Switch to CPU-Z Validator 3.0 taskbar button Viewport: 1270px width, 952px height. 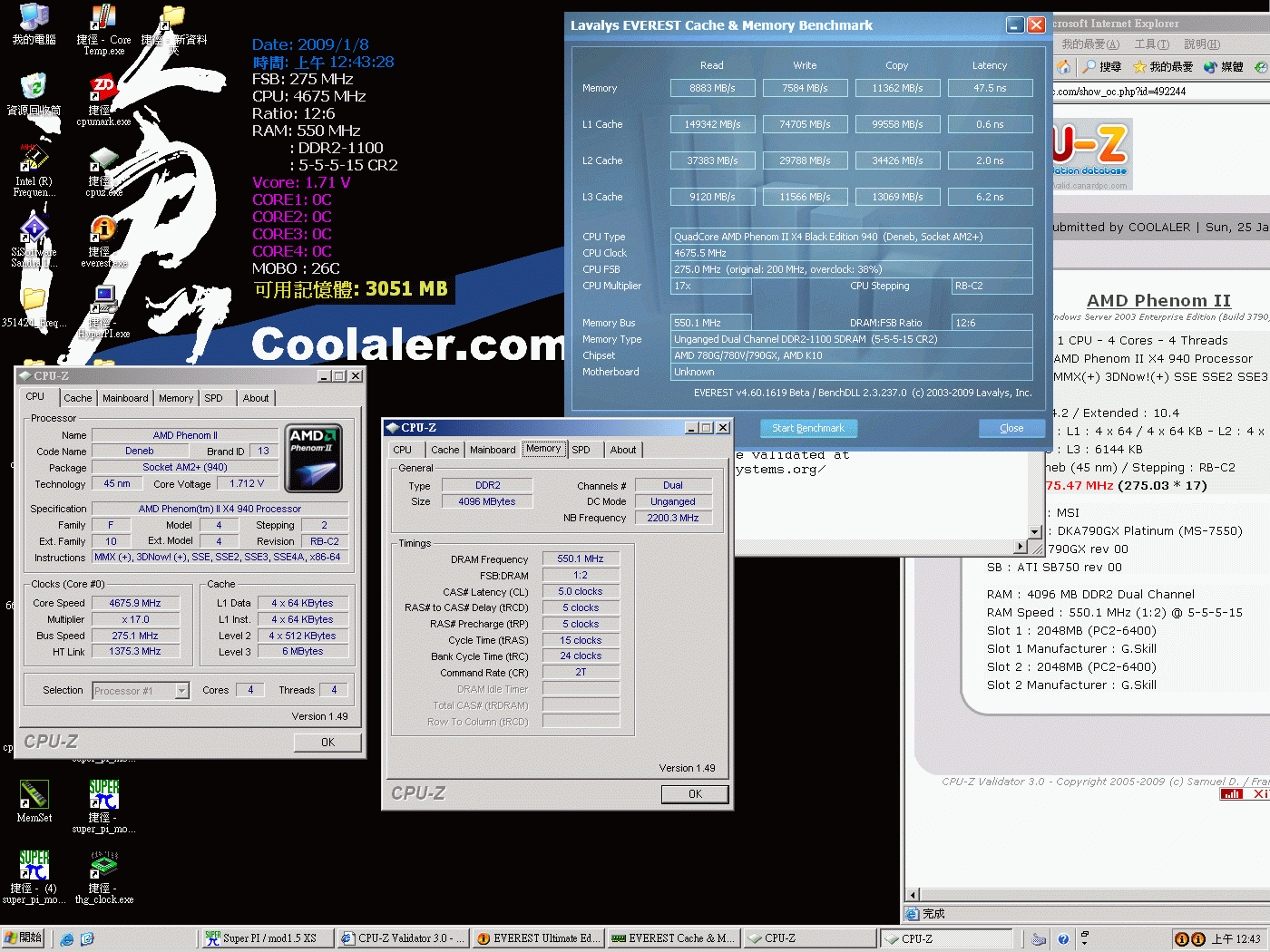tap(403, 939)
